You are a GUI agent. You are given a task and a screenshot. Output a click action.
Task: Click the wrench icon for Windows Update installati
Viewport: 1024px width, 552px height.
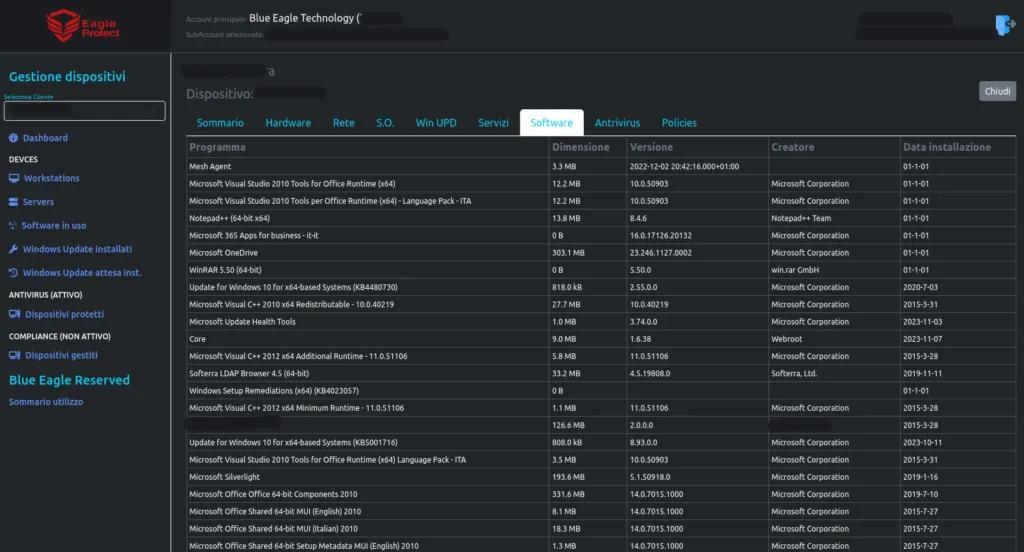point(13,249)
